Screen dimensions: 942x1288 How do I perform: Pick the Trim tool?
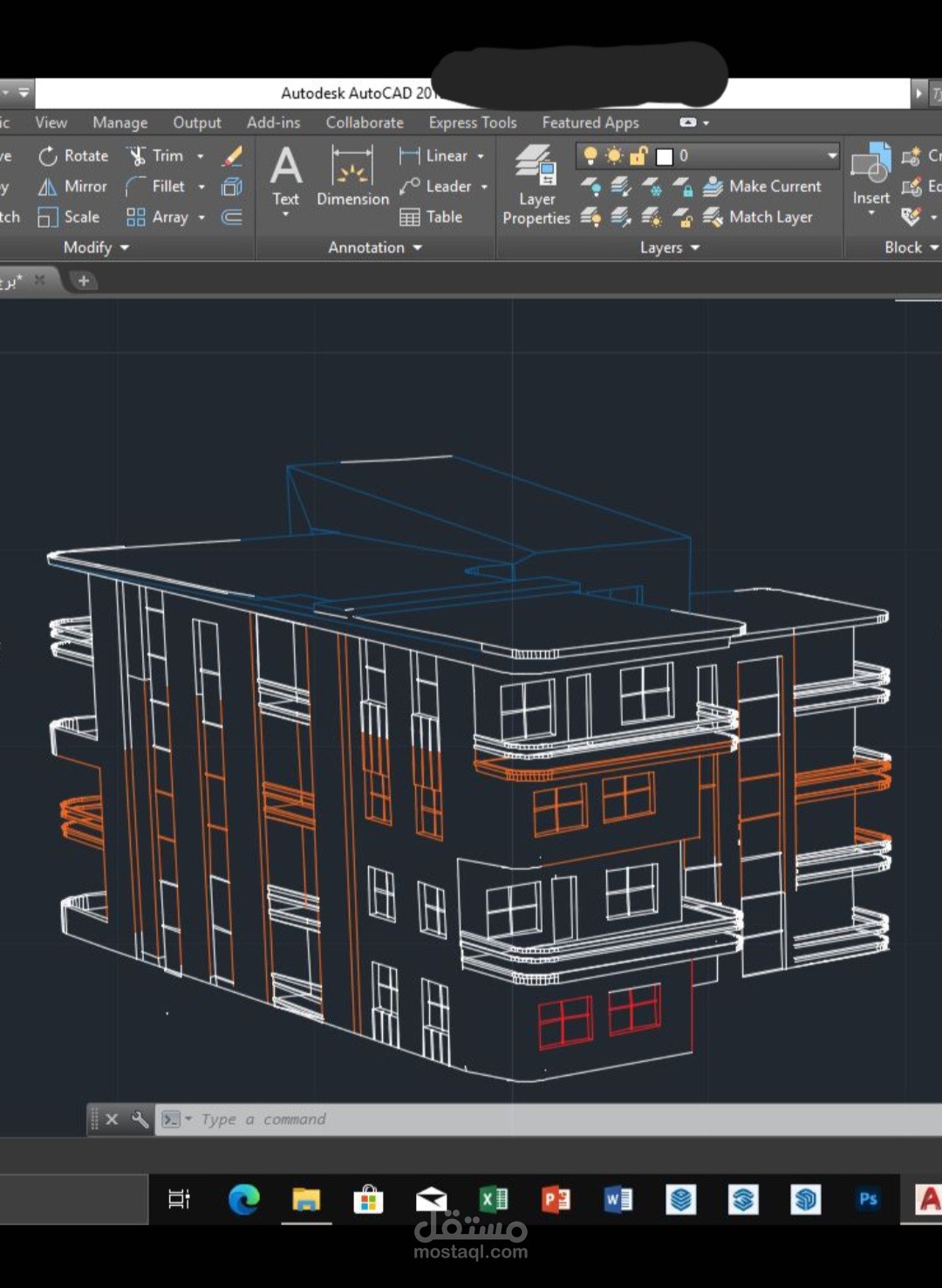[155, 156]
